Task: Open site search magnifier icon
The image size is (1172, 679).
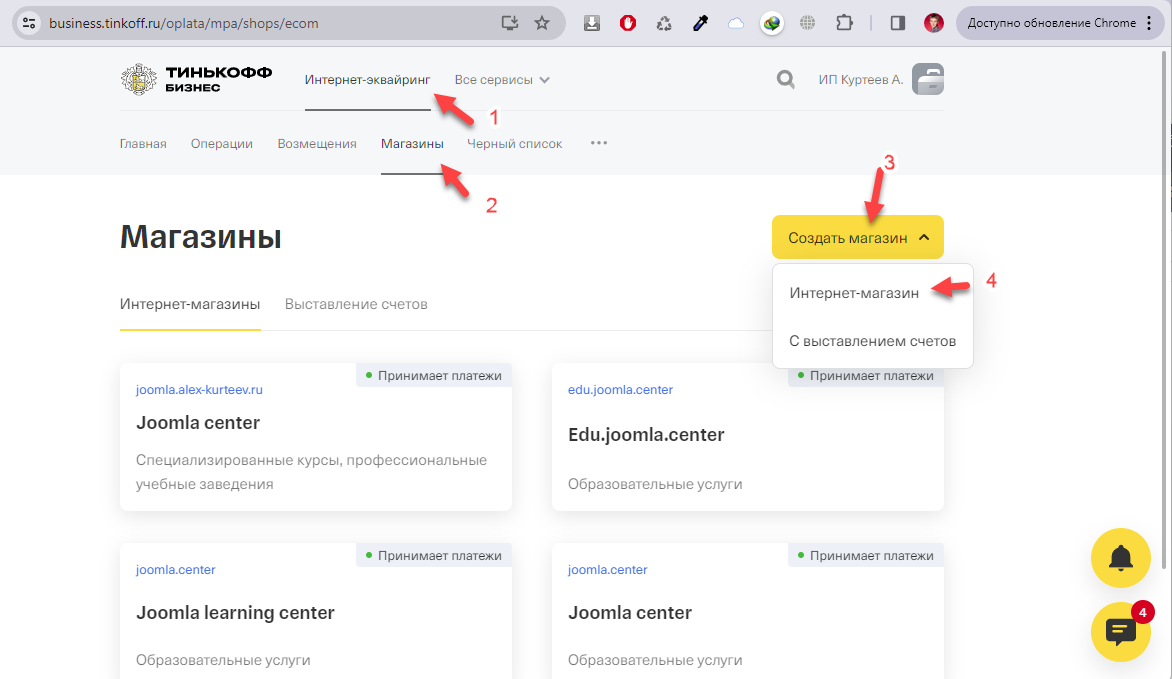Action: click(785, 79)
